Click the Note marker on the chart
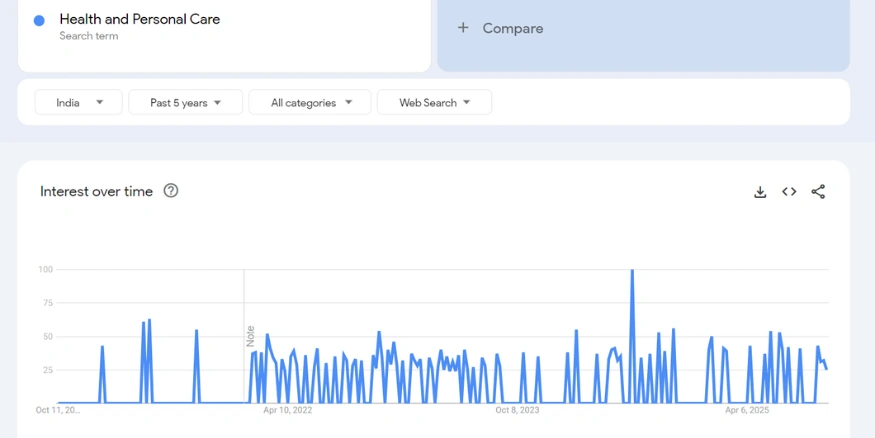Screen dimensions: 875x438 coord(251,336)
